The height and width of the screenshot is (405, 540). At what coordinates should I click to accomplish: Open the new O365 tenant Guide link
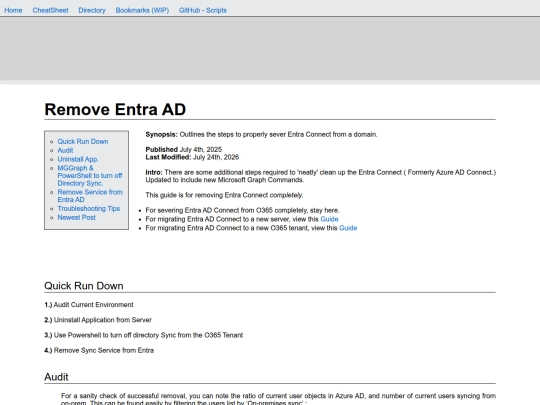[348, 228]
